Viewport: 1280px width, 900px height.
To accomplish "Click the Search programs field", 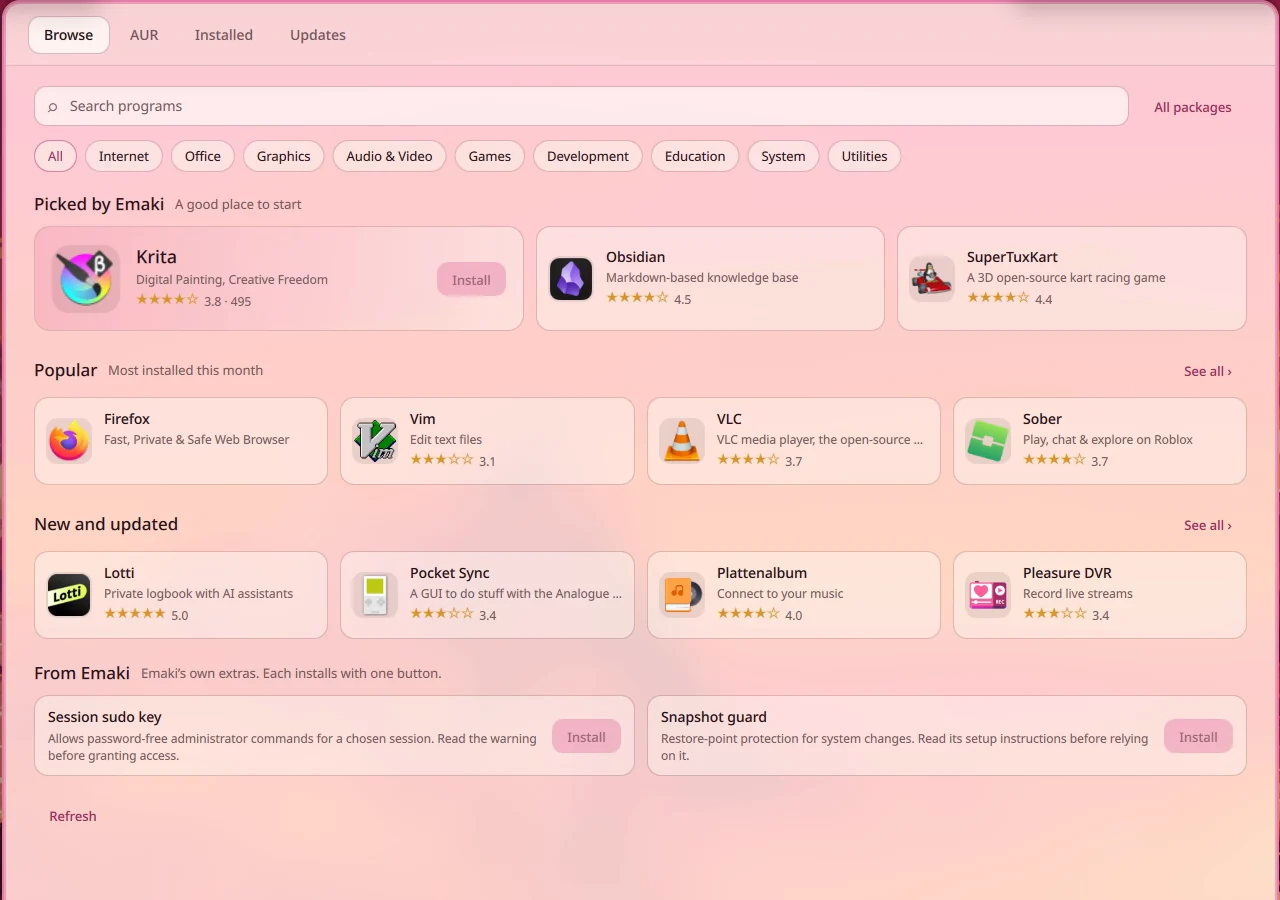I will [581, 106].
